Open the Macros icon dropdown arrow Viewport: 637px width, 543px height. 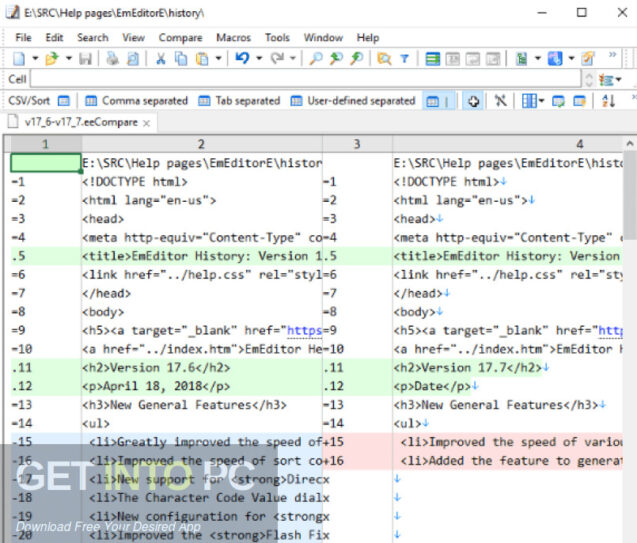(571, 58)
